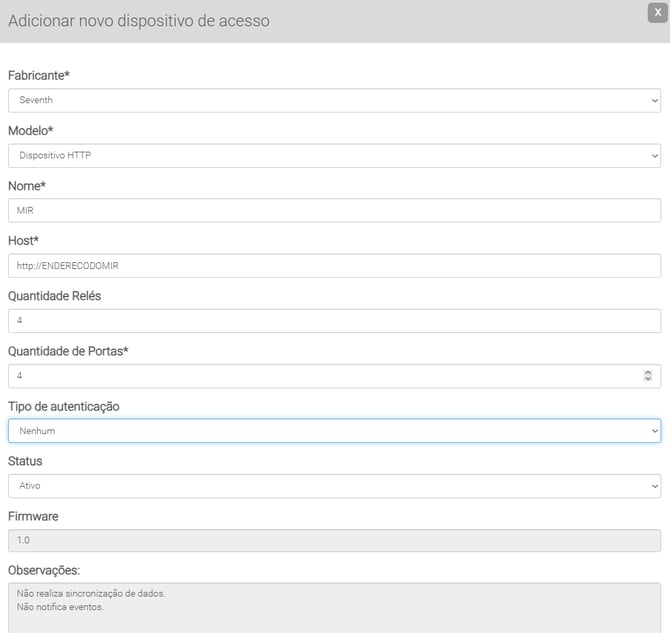This screenshot has width=670, height=633.
Task: Expand the Tipo de autenticação dropdown
Action: (x=334, y=431)
